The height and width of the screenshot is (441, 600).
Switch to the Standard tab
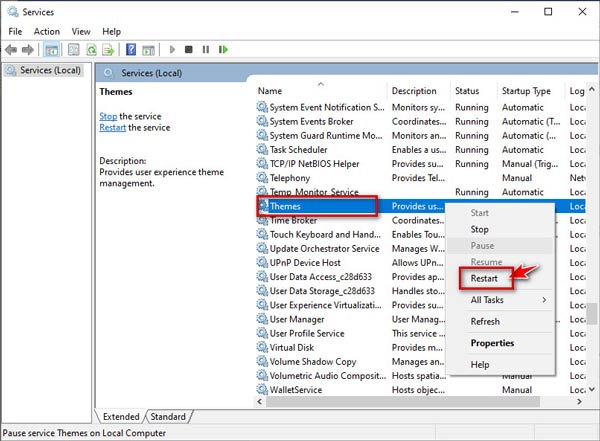(x=168, y=415)
